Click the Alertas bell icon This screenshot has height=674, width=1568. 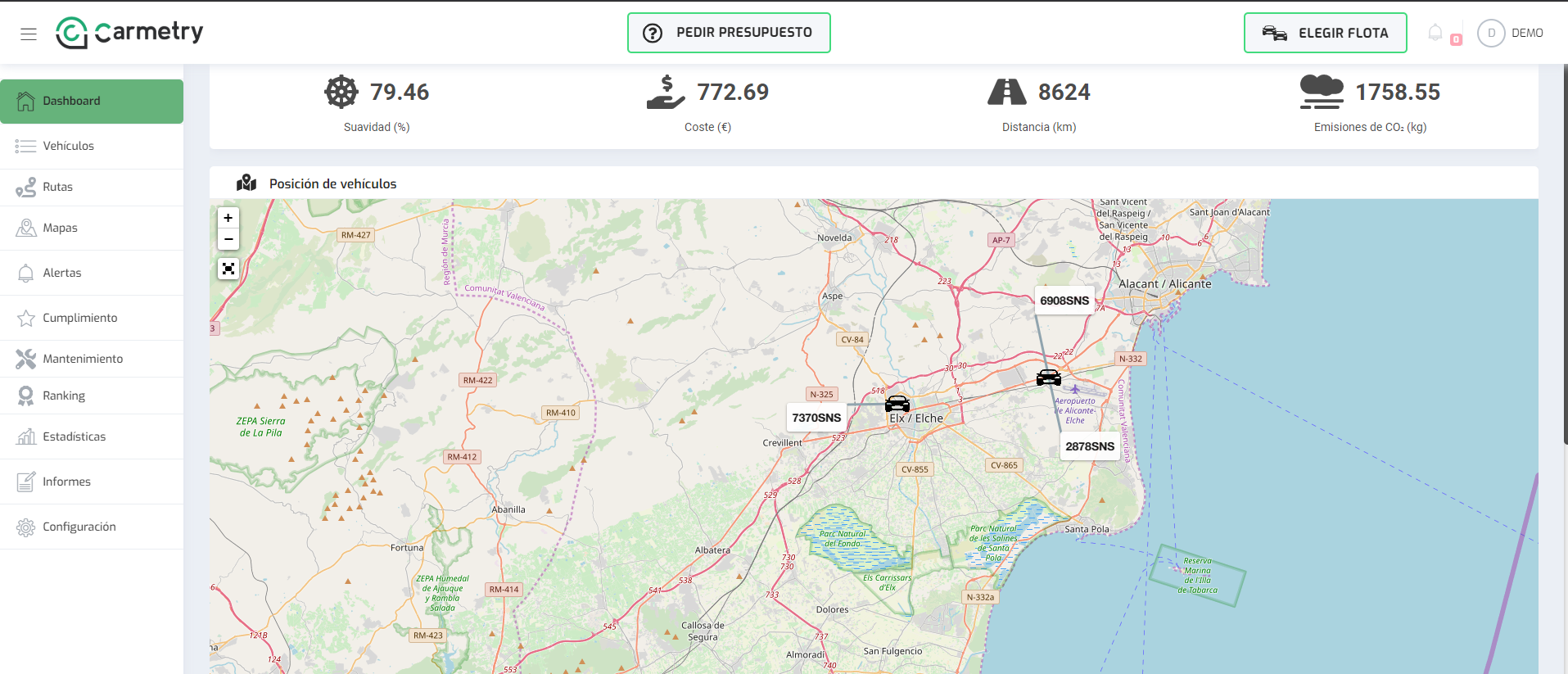26,273
